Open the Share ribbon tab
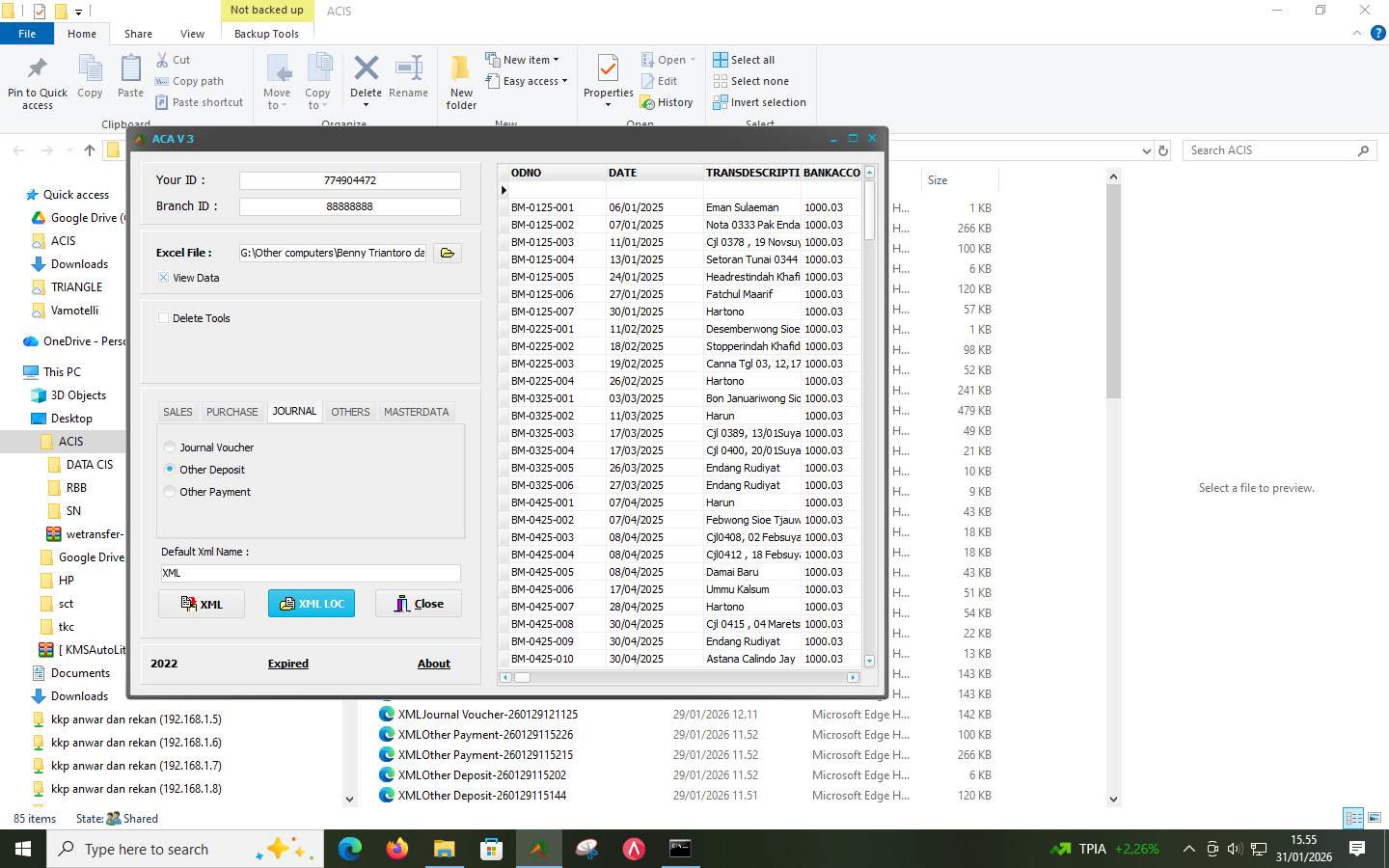This screenshot has height=868, width=1389. click(x=138, y=33)
